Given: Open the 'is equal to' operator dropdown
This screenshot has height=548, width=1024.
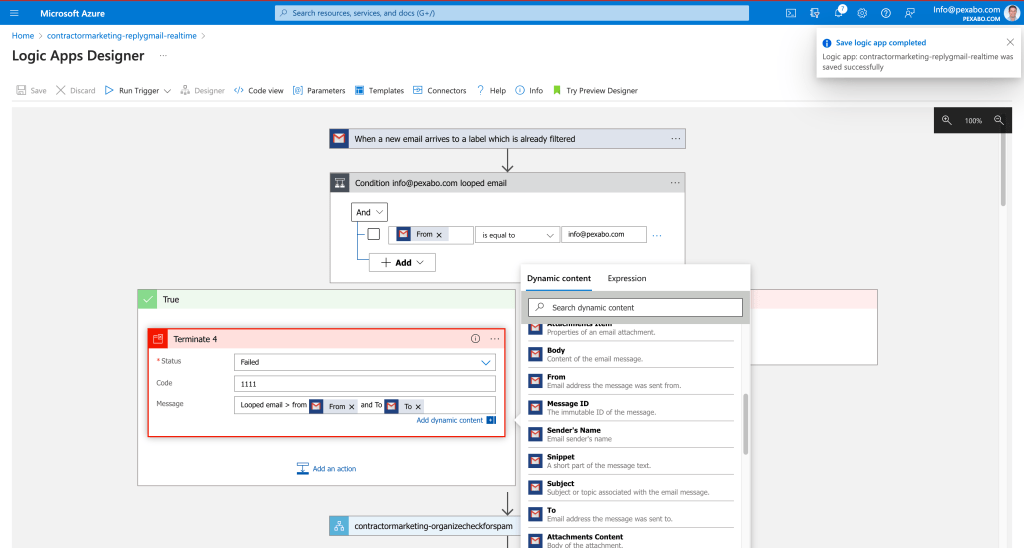Looking at the screenshot, I should [x=517, y=234].
